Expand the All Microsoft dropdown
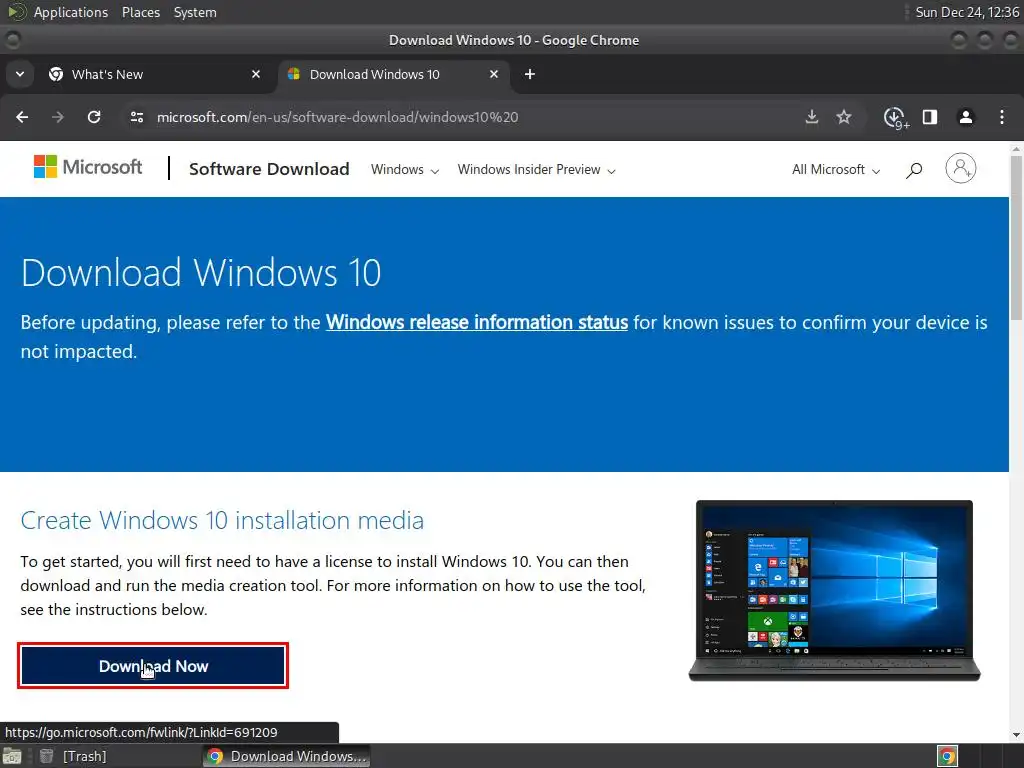Viewport: 1024px width, 768px height. click(x=836, y=170)
